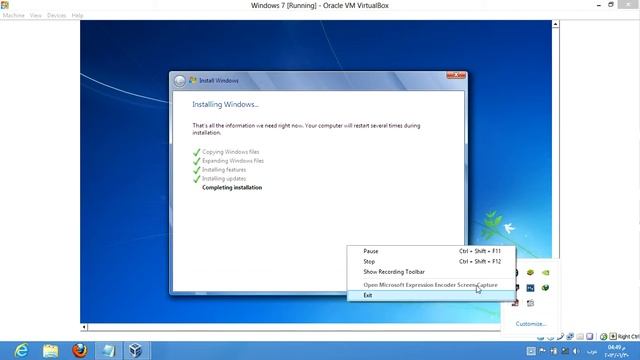This screenshot has width=640, height=360.
Task: Click the mouse integration indicator in VirtualBox status bar
Action: point(603,337)
